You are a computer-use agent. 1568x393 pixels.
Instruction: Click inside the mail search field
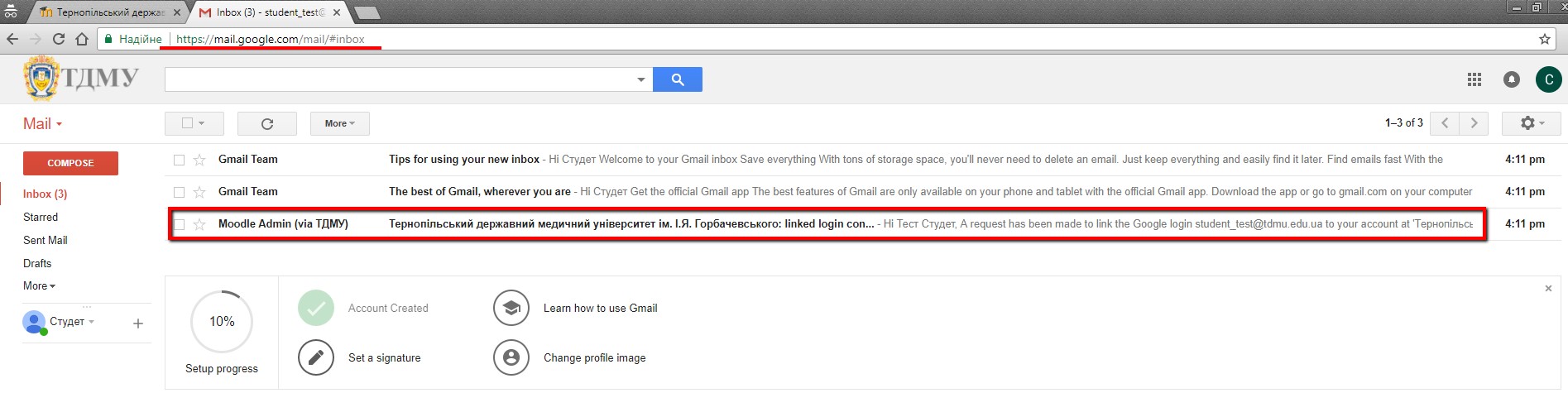(x=397, y=79)
